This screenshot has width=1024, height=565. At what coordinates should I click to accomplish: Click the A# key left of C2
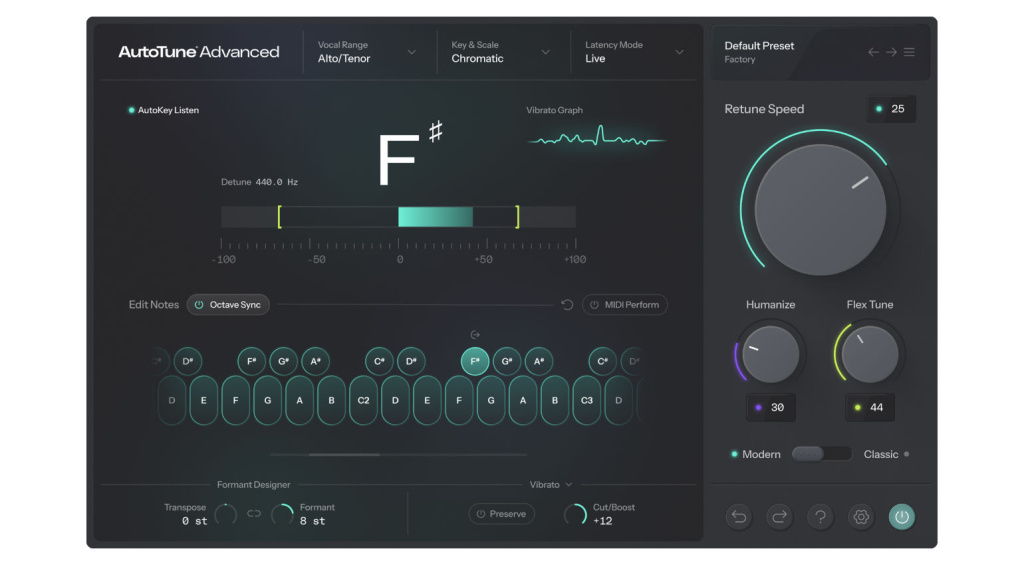315,361
